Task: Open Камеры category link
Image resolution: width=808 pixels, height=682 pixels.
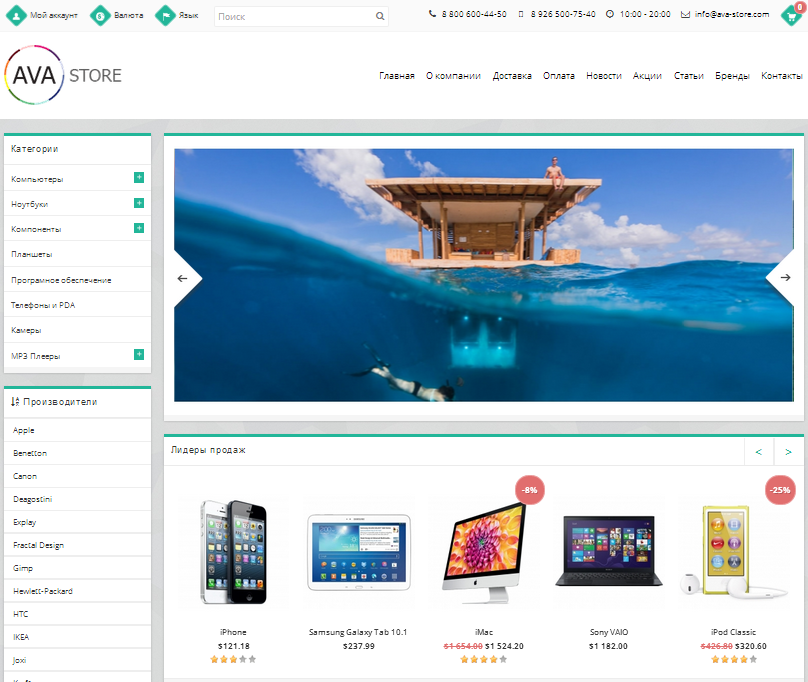Action: (x=26, y=330)
